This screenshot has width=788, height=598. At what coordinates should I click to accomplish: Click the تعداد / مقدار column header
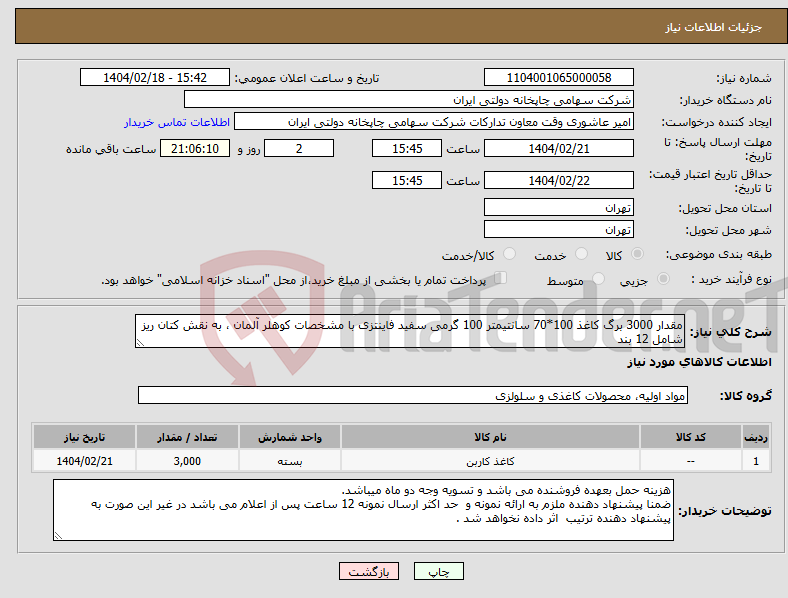[187, 437]
